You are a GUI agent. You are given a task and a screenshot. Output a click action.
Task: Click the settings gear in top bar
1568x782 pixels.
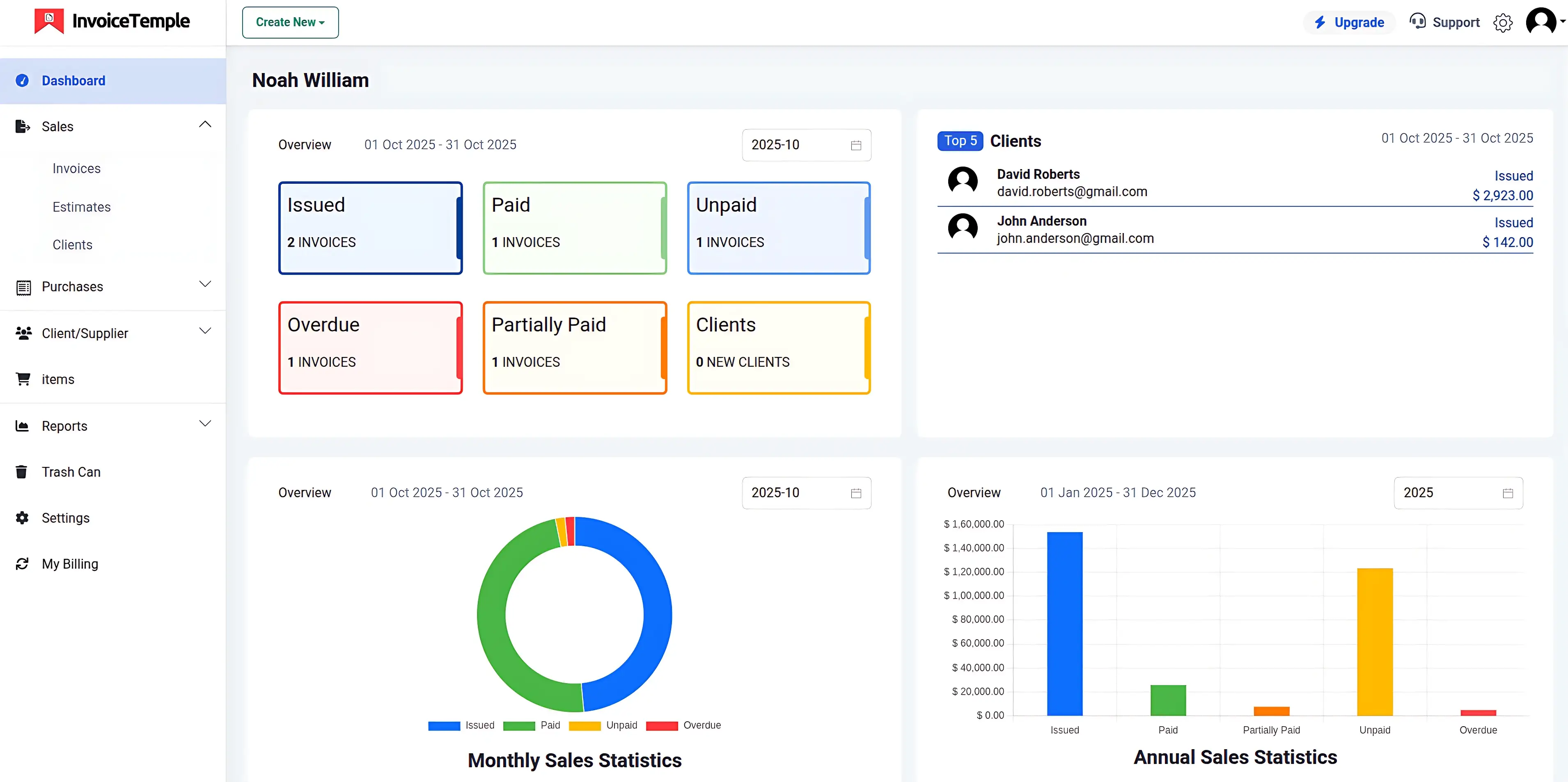tap(1503, 23)
